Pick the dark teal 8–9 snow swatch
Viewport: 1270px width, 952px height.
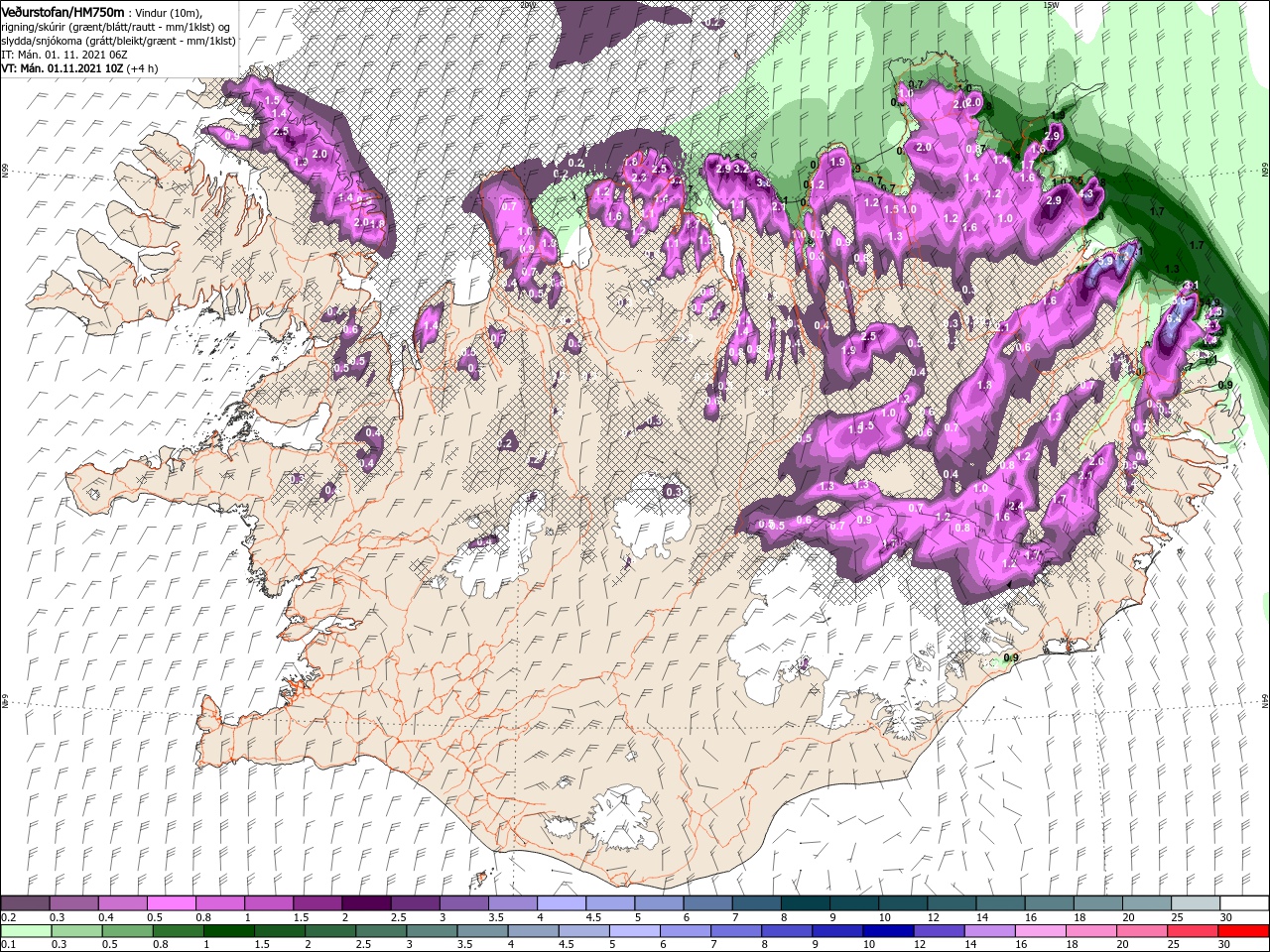[x=804, y=902]
